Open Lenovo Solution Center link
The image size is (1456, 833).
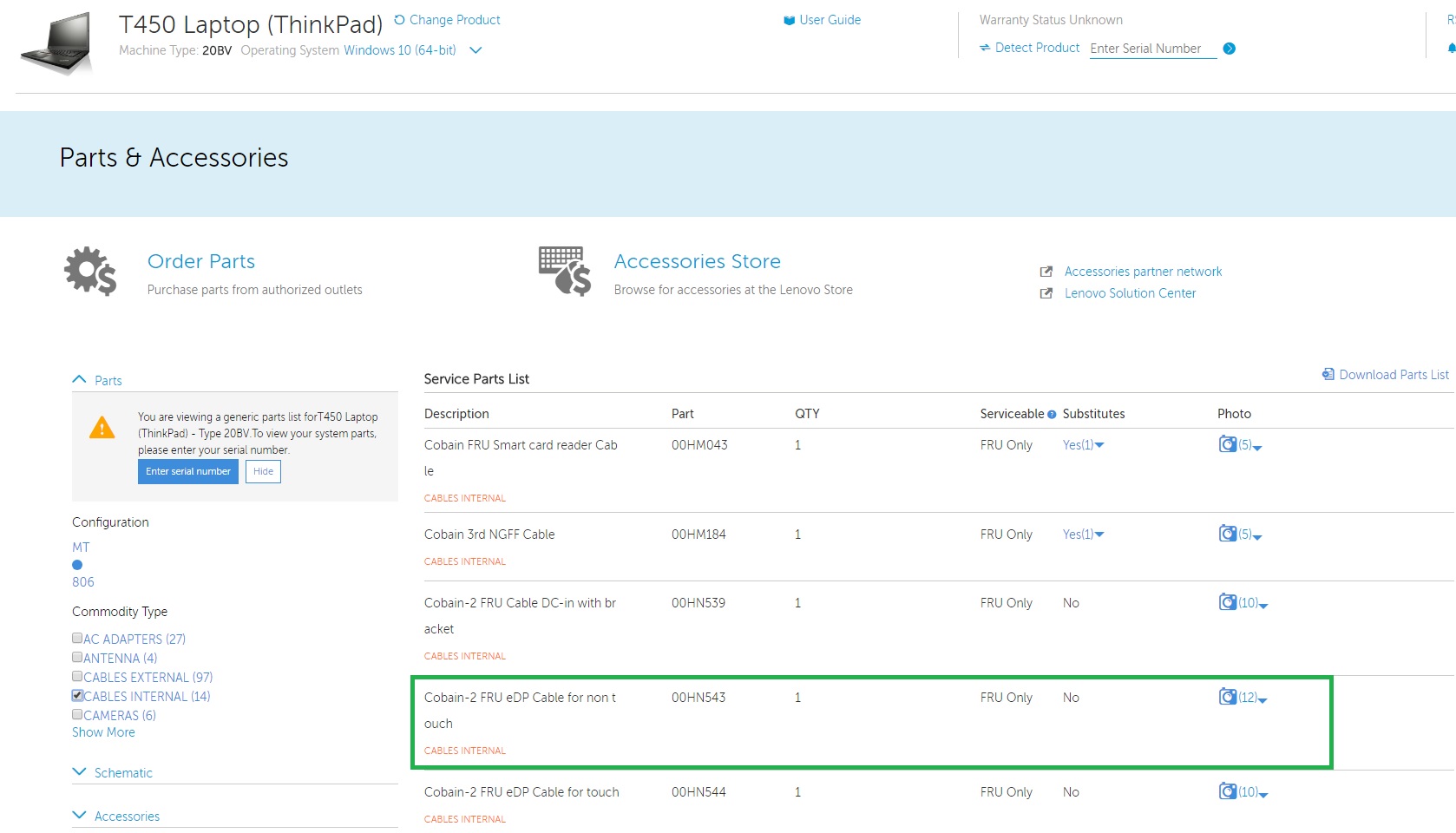coord(1130,293)
